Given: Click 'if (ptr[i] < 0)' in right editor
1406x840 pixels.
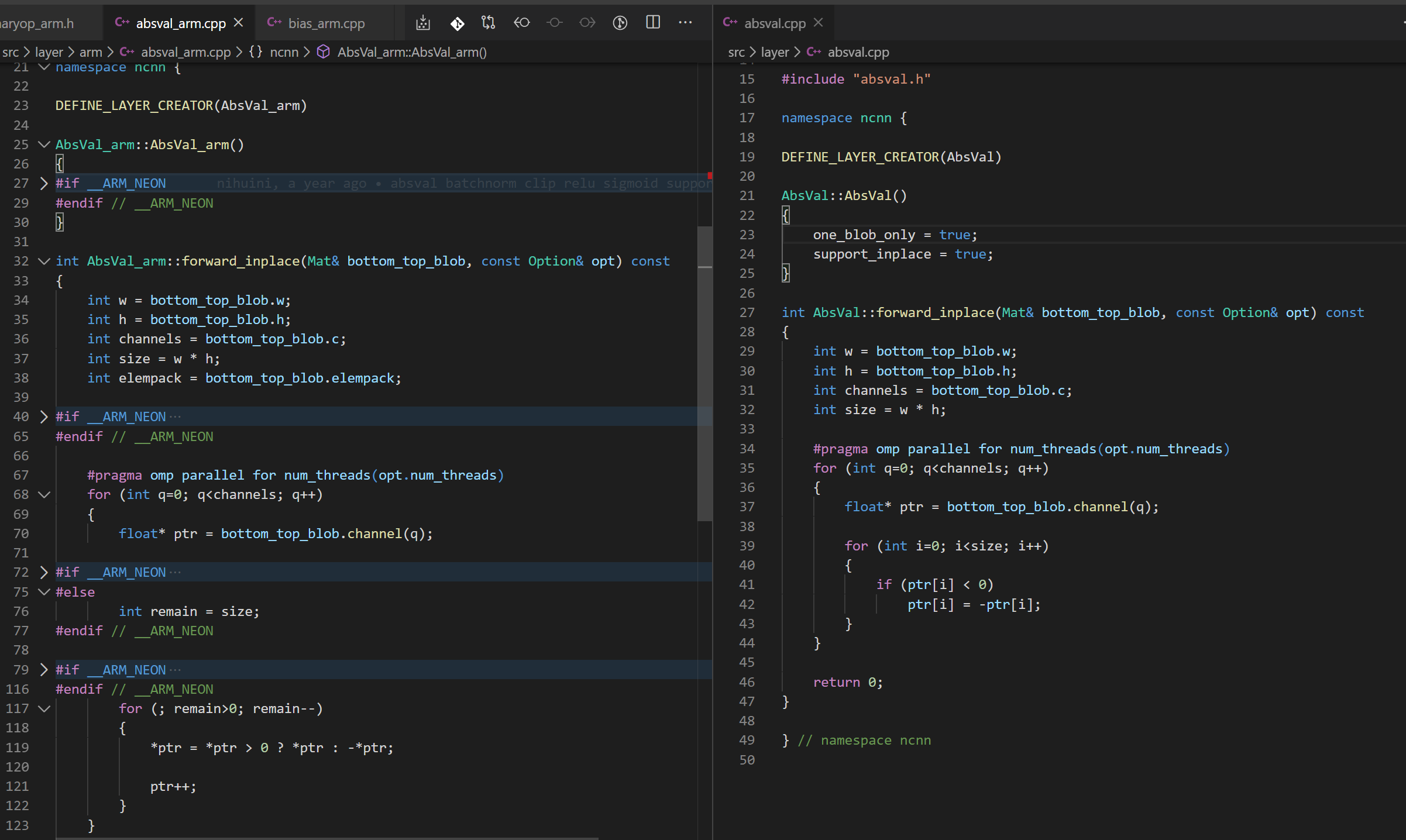Looking at the screenshot, I should point(935,584).
